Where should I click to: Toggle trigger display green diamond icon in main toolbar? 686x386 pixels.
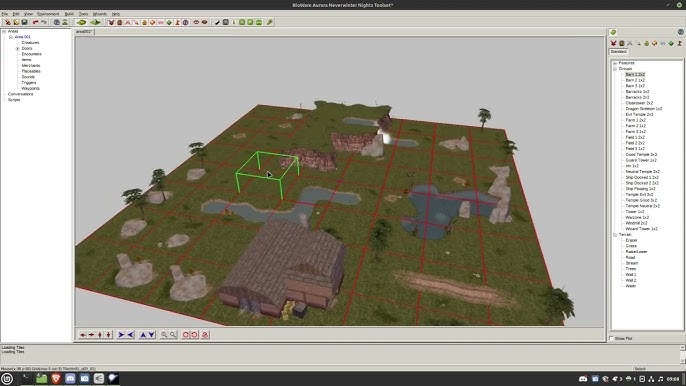(169, 22)
